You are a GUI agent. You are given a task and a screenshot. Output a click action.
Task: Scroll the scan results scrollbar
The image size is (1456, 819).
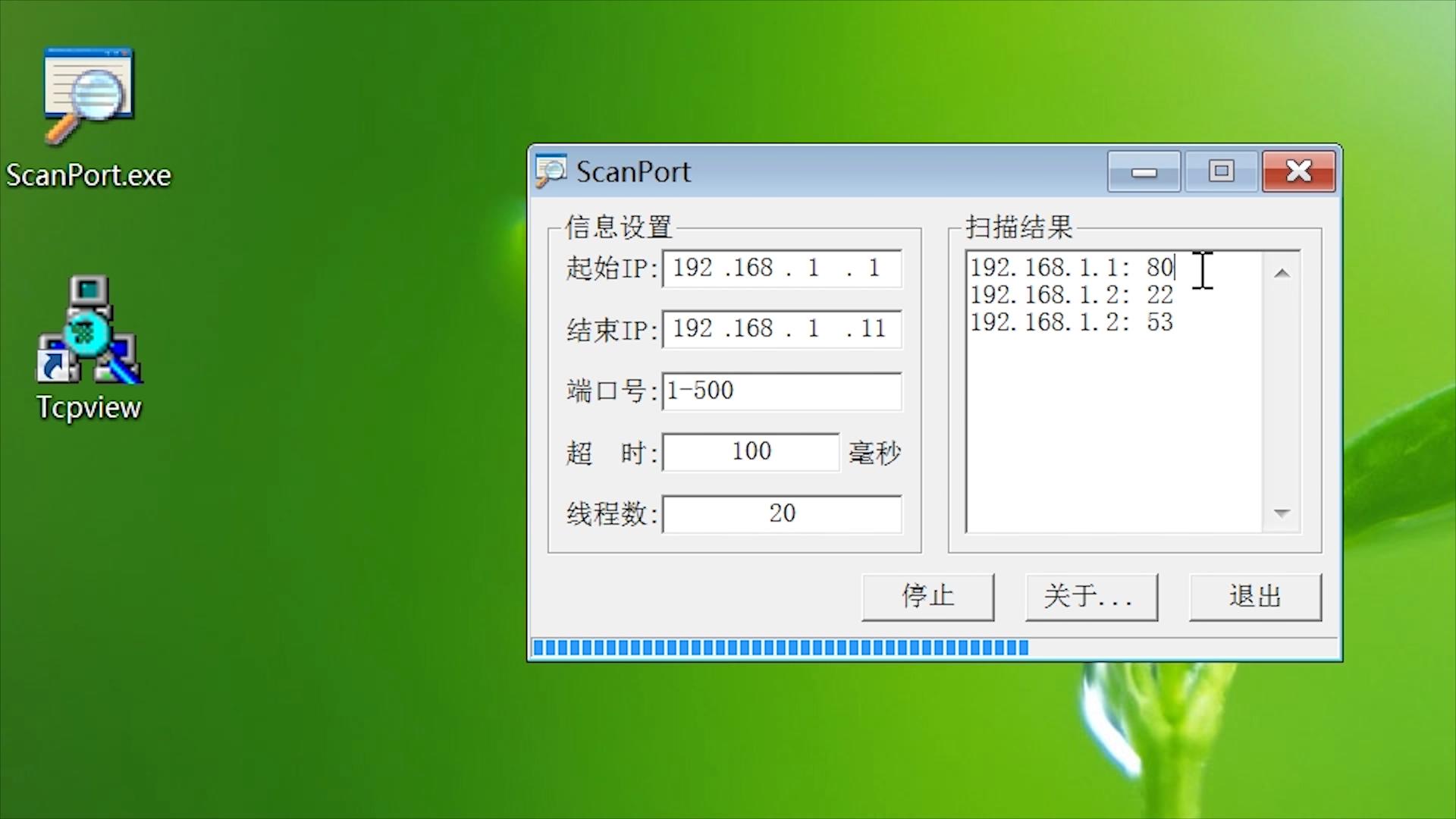(x=1283, y=390)
